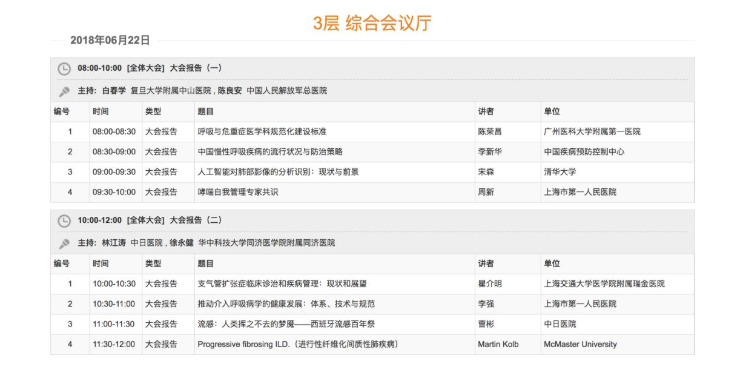Click the 题目 column header in session one table

tap(205, 111)
